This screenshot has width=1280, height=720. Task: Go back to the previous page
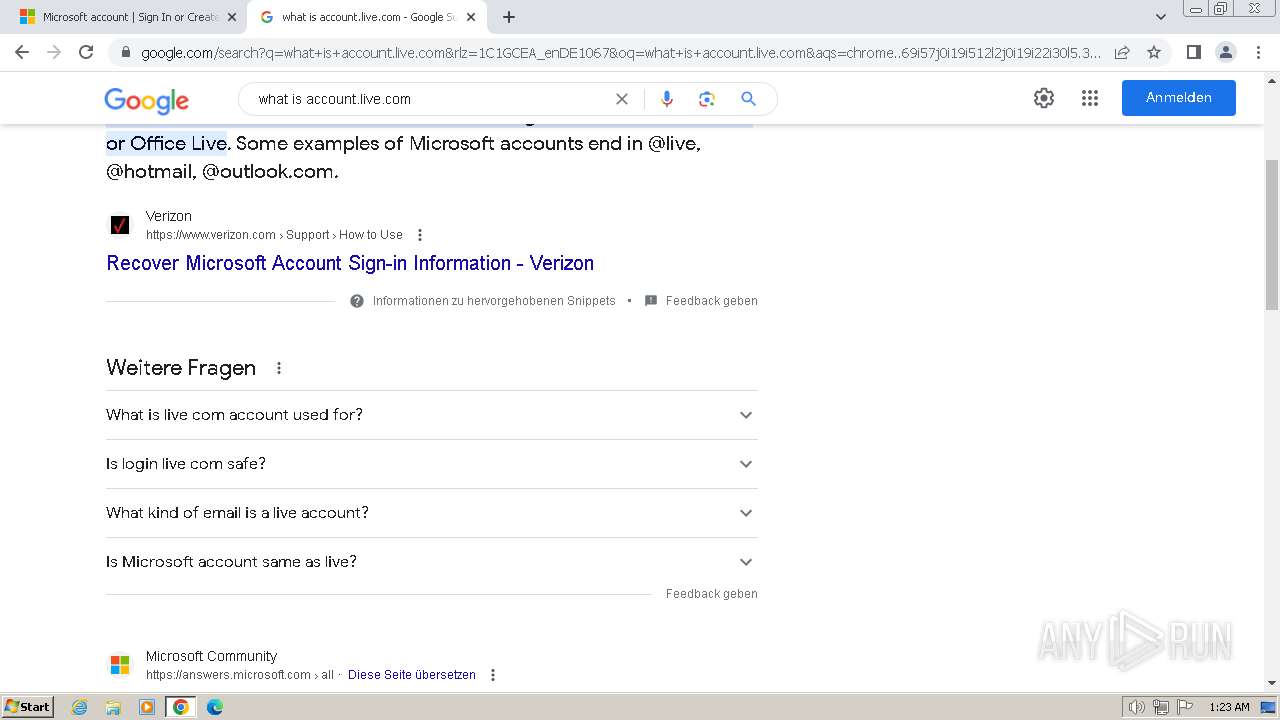22,52
